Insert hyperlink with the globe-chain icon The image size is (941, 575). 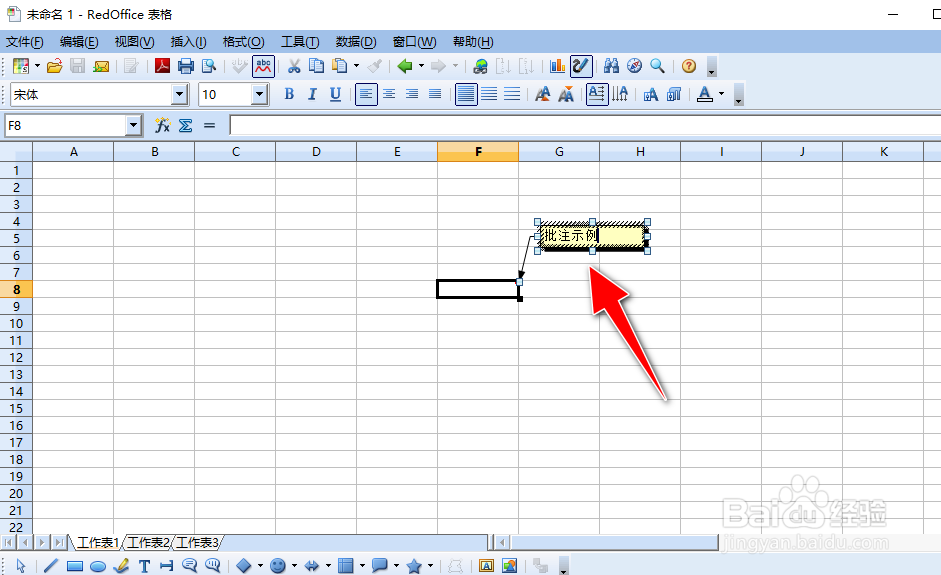(x=480, y=66)
